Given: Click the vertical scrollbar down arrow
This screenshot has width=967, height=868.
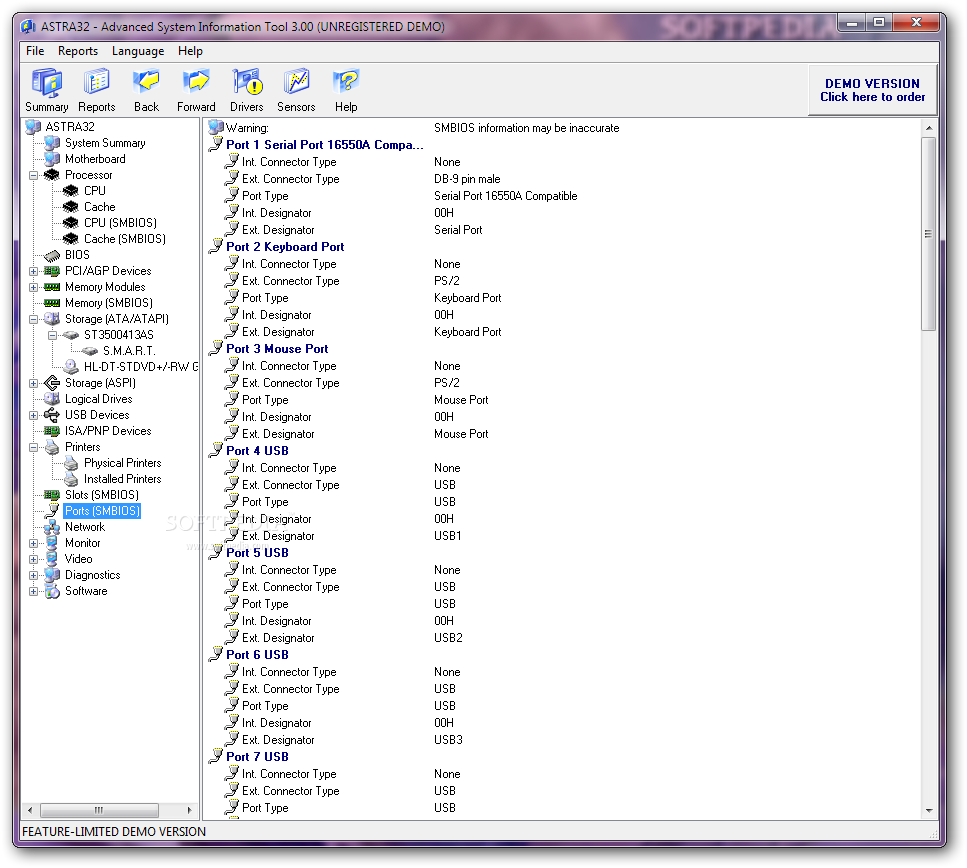Looking at the screenshot, I should [x=929, y=810].
